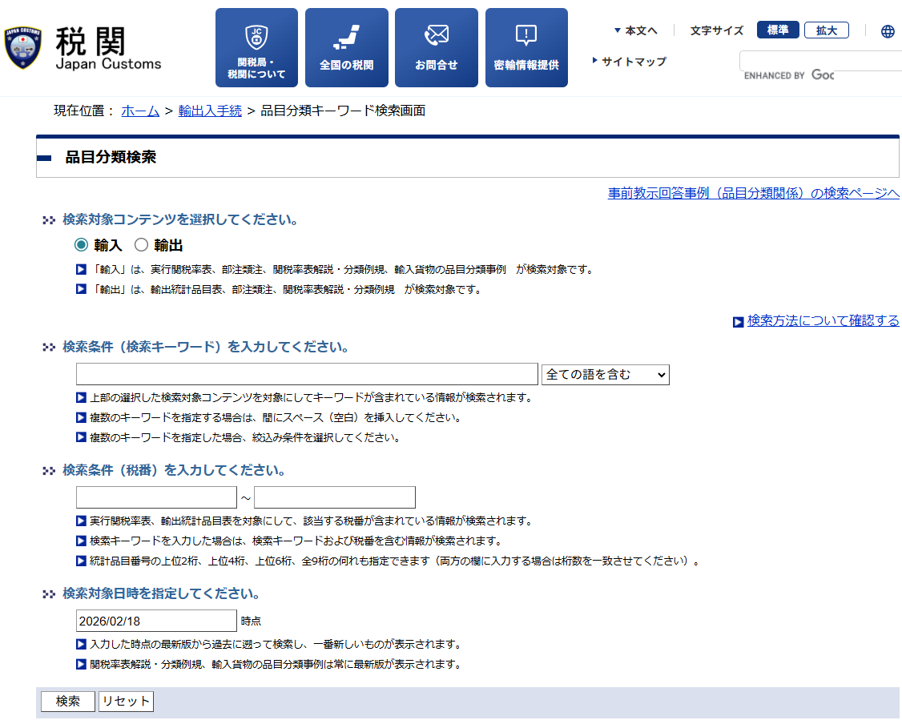902x720 pixels.
Task: Switch to the 輸出 radio option
Action: (141, 244)
